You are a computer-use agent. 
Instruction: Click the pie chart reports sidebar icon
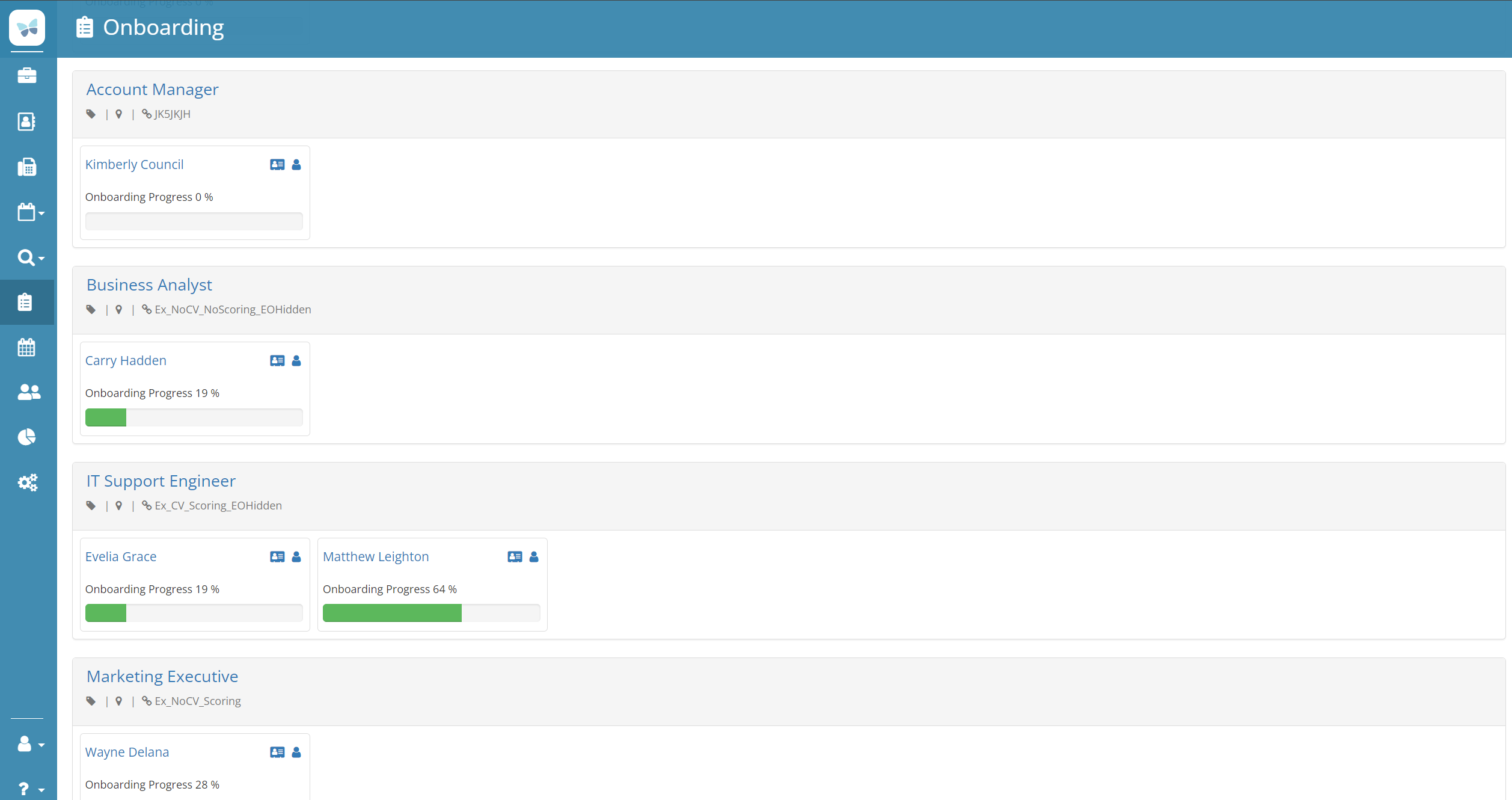tap(27, 437)
